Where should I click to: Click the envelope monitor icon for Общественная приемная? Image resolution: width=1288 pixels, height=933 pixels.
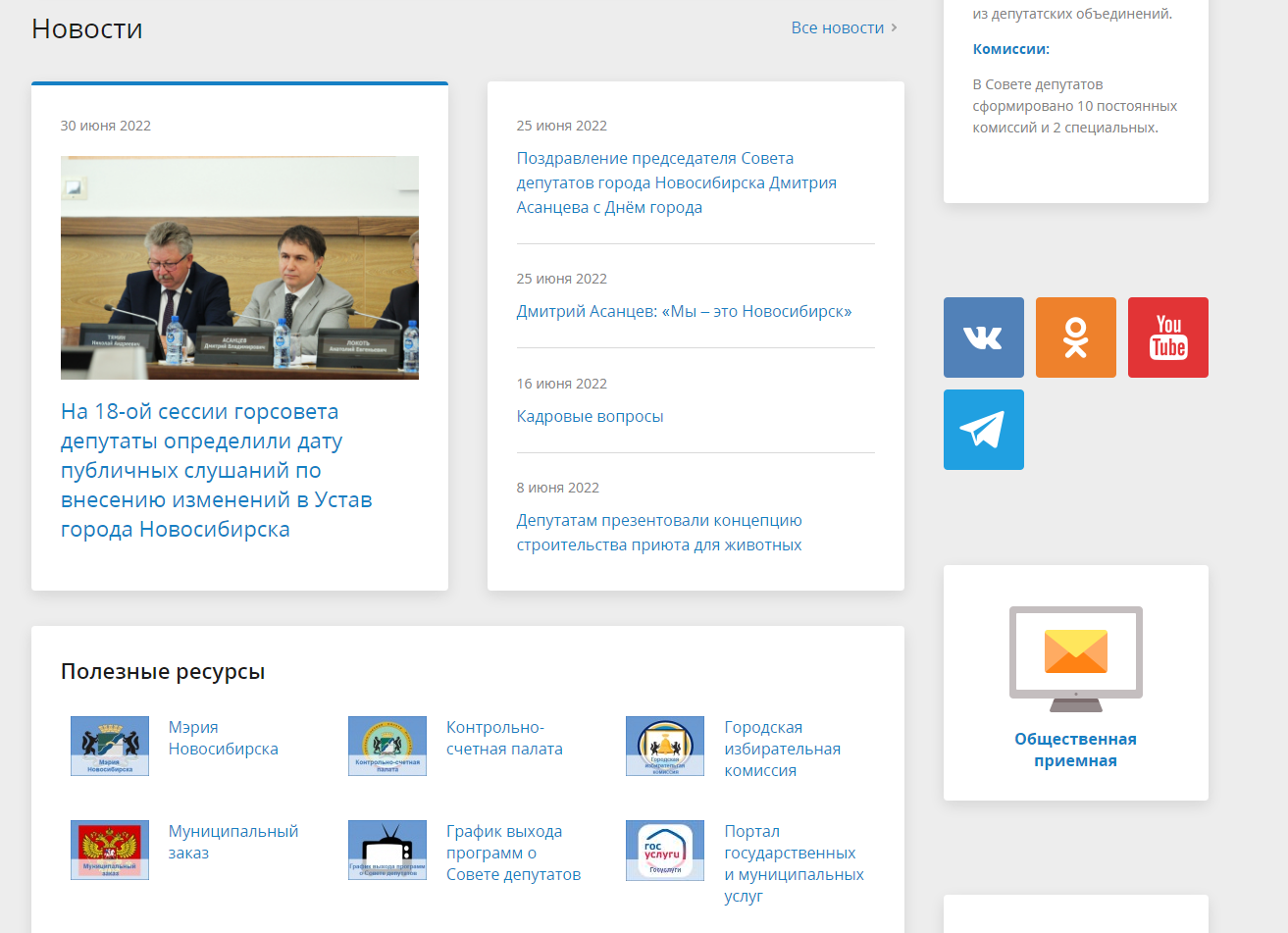tap(1075, 657)
